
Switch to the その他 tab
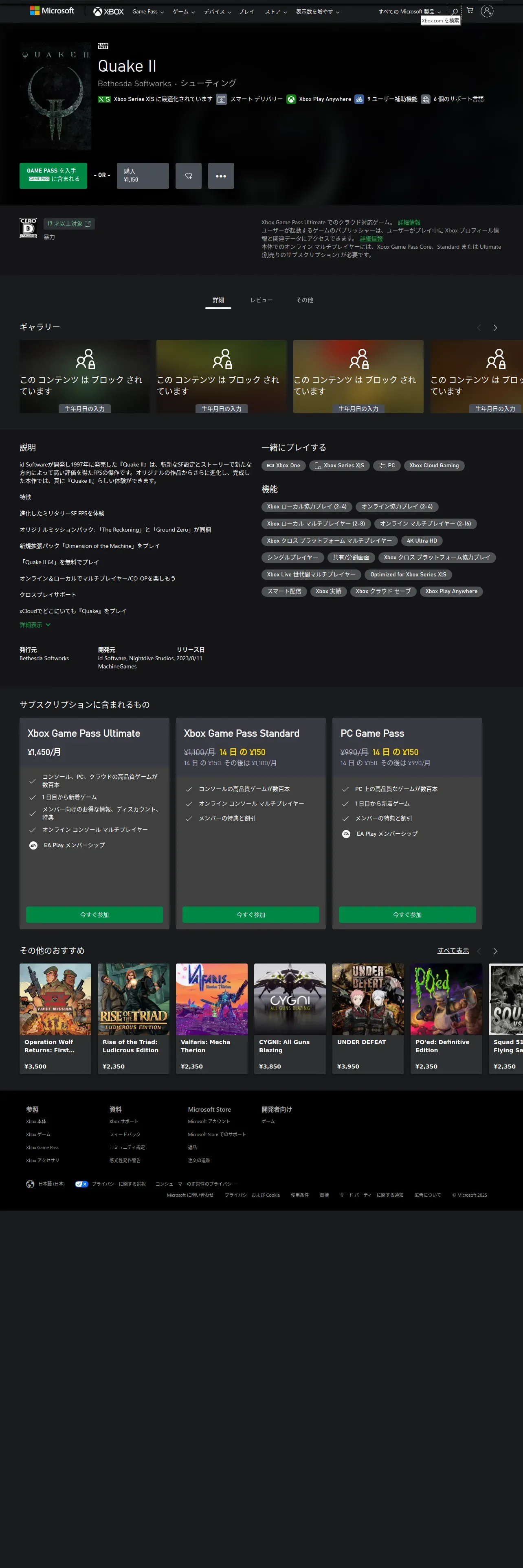(304, 300)
